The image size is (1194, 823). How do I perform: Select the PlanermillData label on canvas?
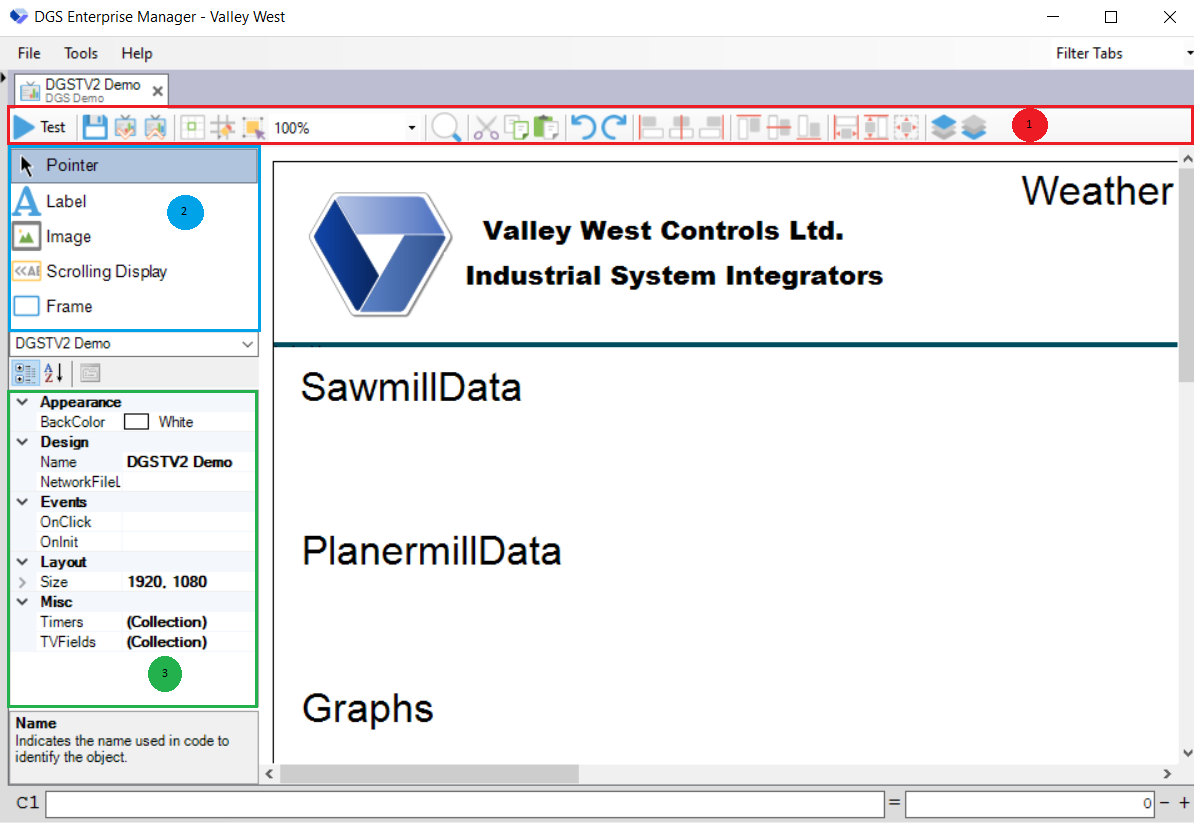coord(432,551)
